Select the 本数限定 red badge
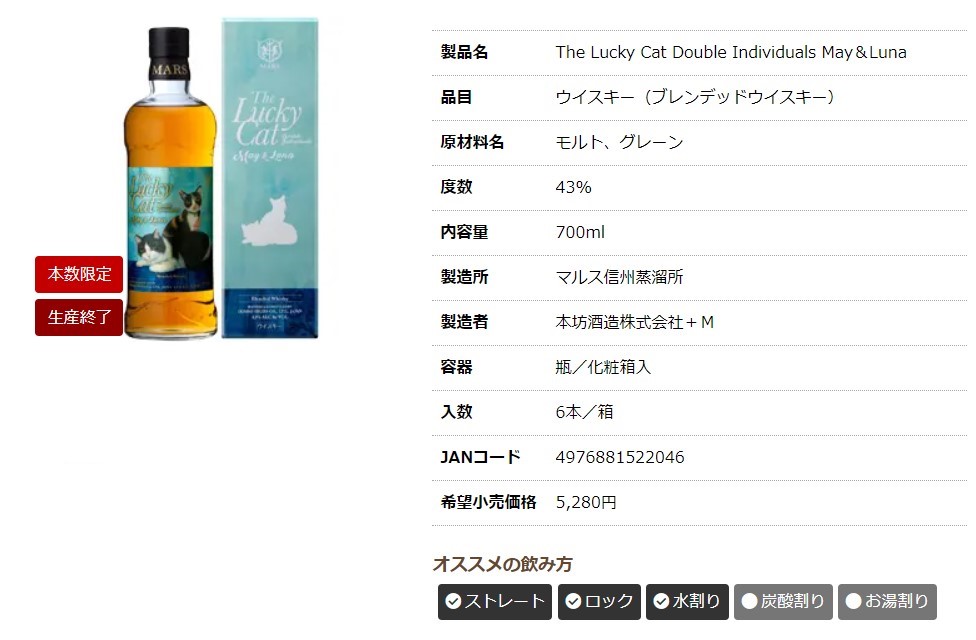The height and width of the screenshot is (640, 976). click(79, 274)
